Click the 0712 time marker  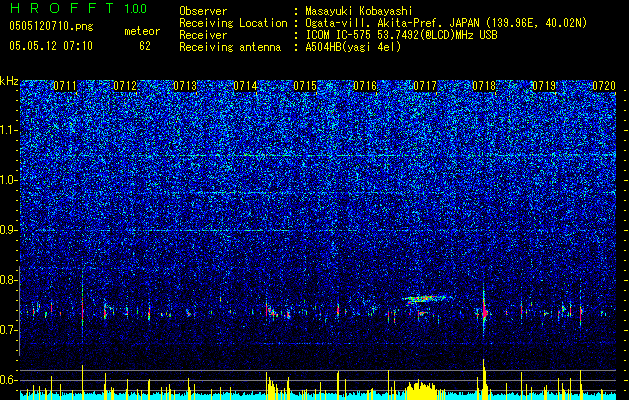125,86
